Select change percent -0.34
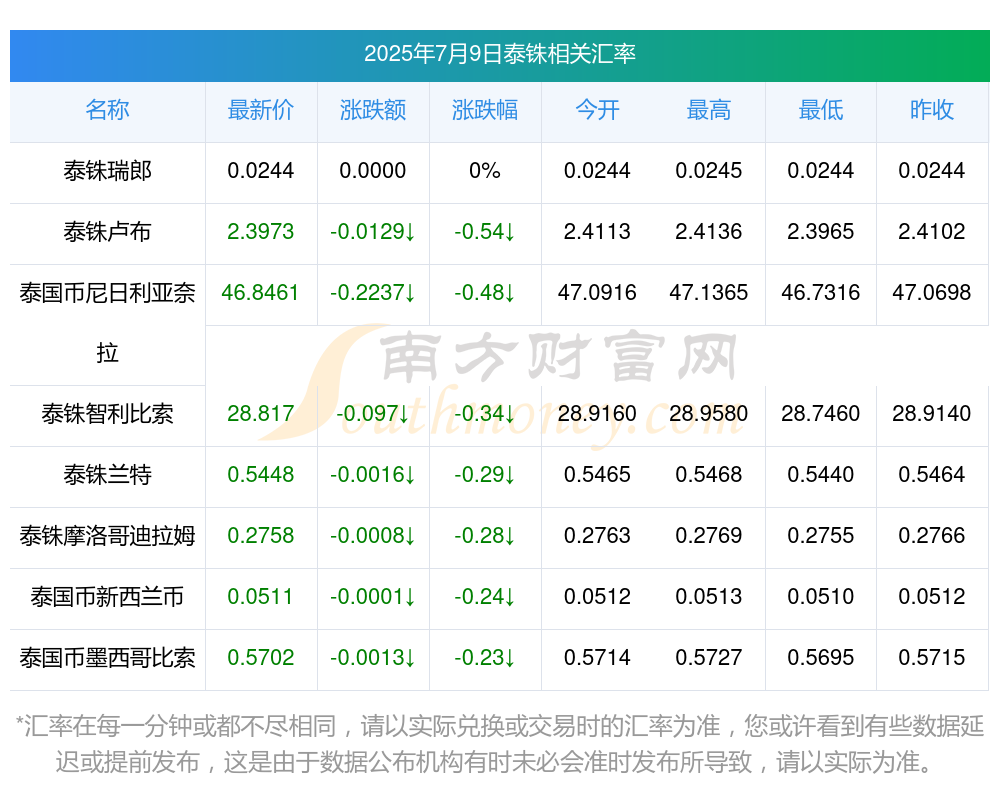This screenshot has height=793, width=1000. (x=485, y=413)
